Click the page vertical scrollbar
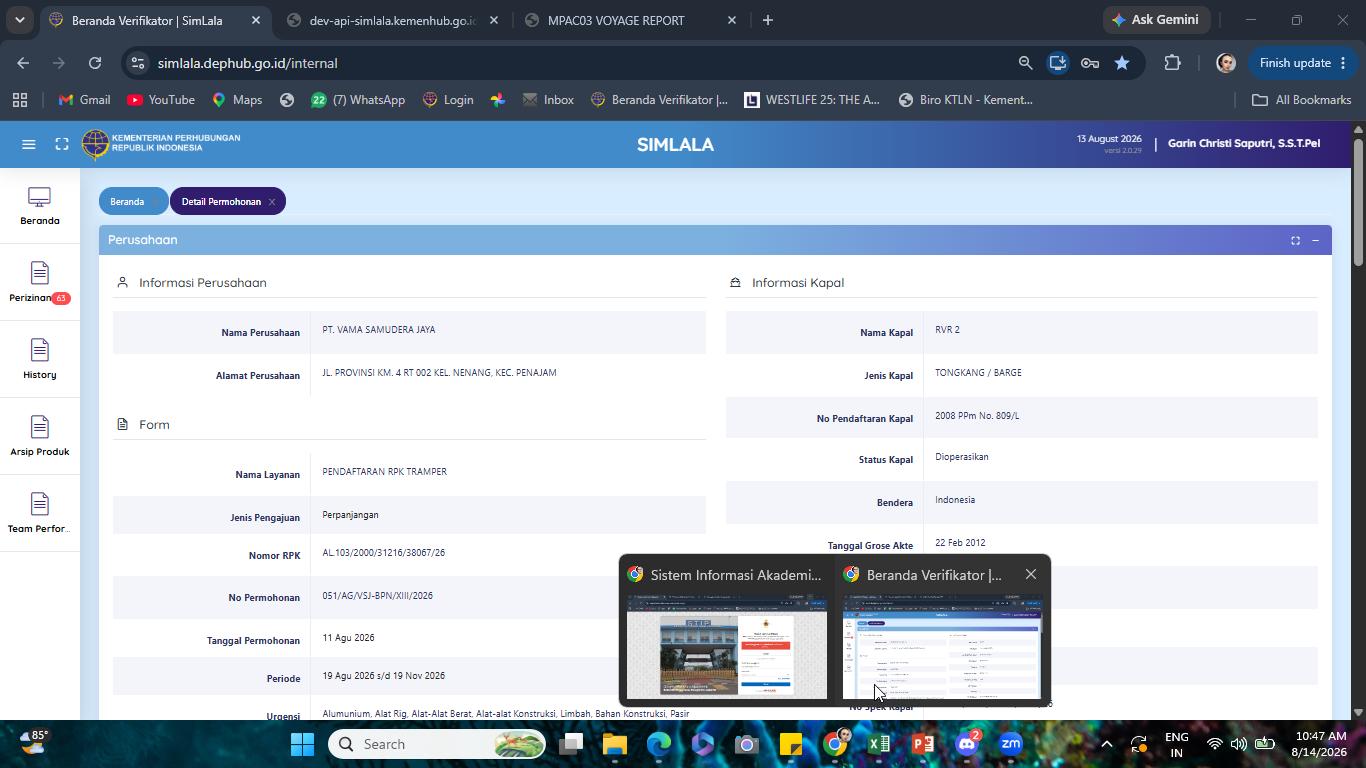1366x768 pixels. point(1358,420)
